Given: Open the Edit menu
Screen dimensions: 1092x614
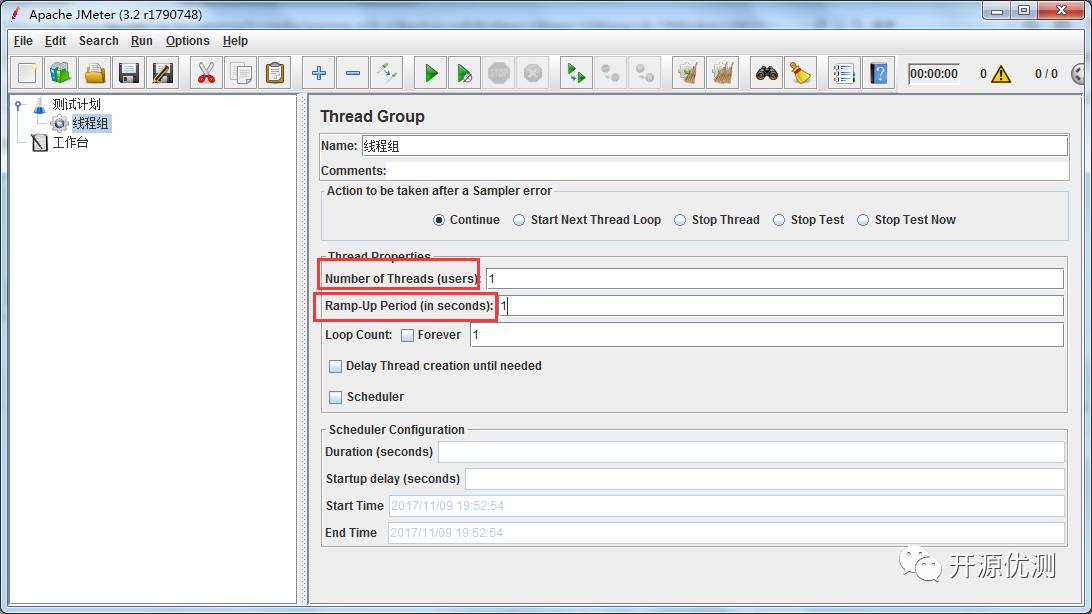Looking at the screenshot, I should pos(55,41).
